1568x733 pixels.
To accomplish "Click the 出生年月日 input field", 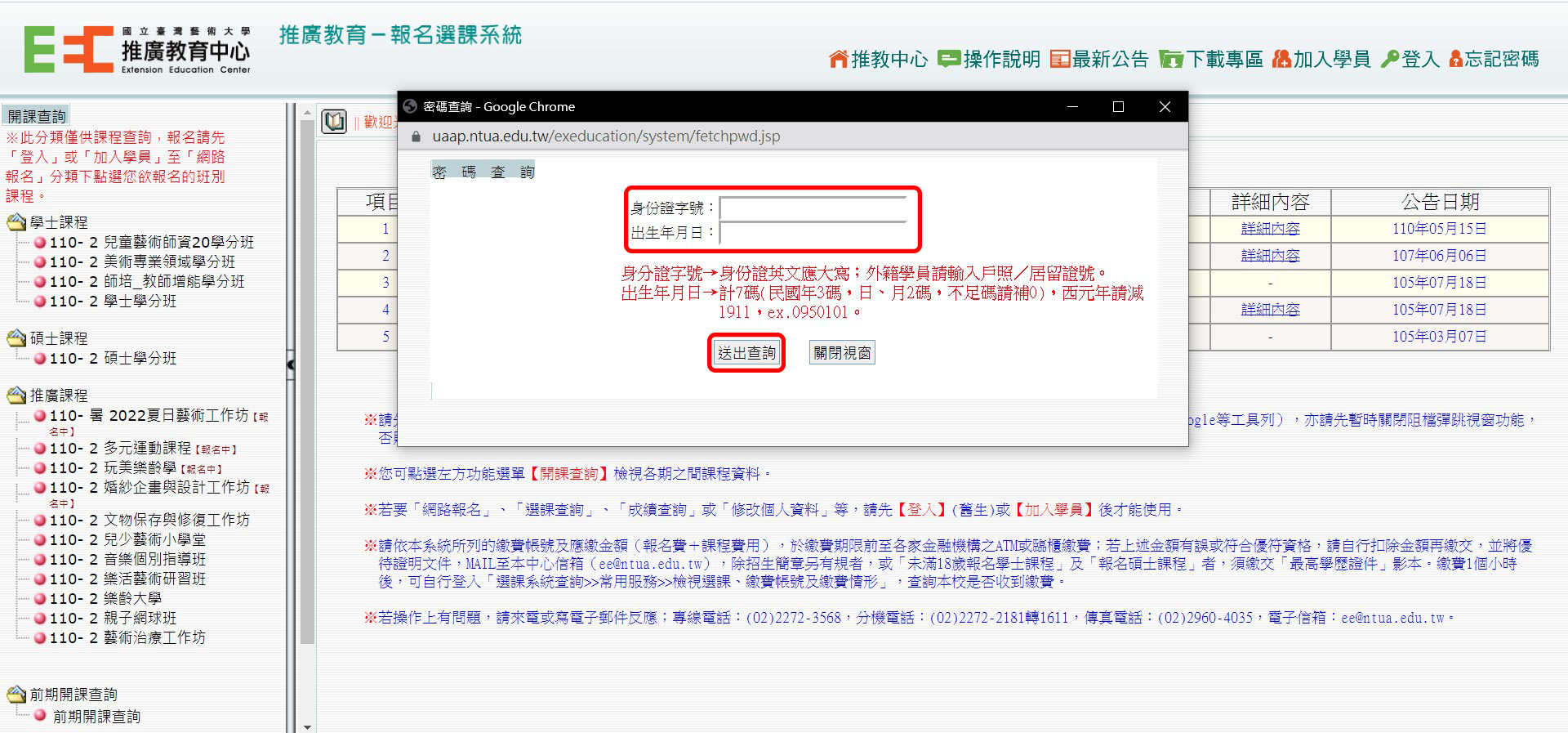I will point(813,234).
